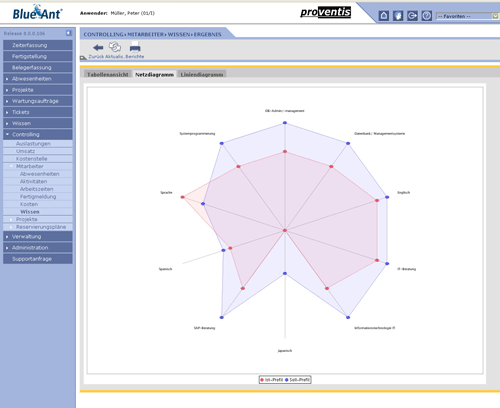The height and width of the screenshot is (408, 500).
Task: Click the Spanisch axis label
Action: pyautogui.click(x=165, y=269)
